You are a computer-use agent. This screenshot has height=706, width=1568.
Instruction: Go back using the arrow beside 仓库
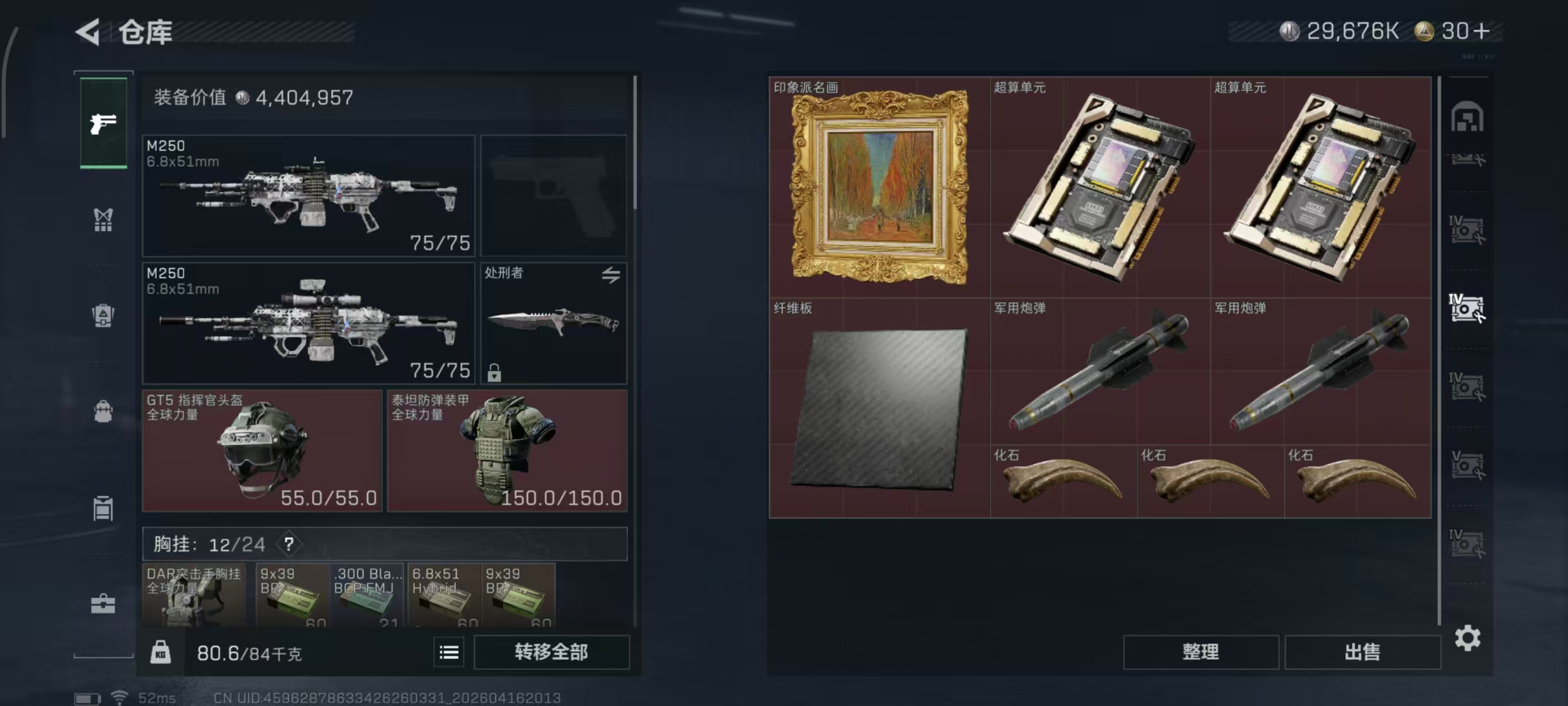(x=88, y=31)
